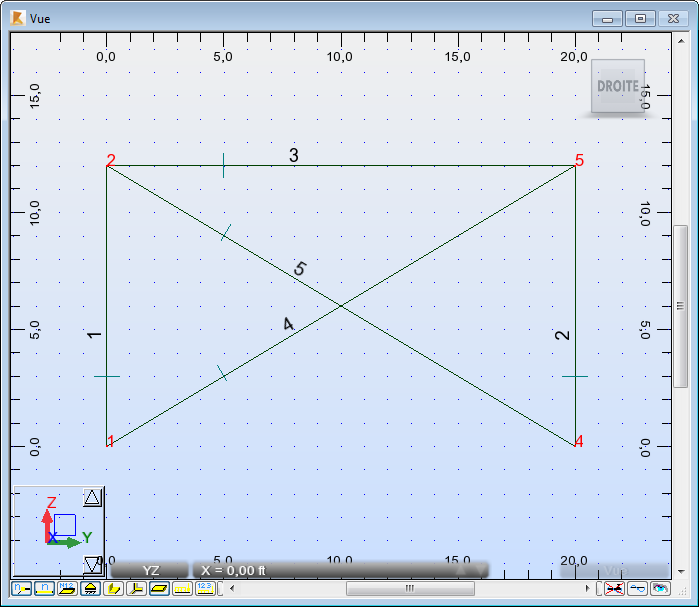
Task: Toggle load values 123 icon
Action: (205, 589)
